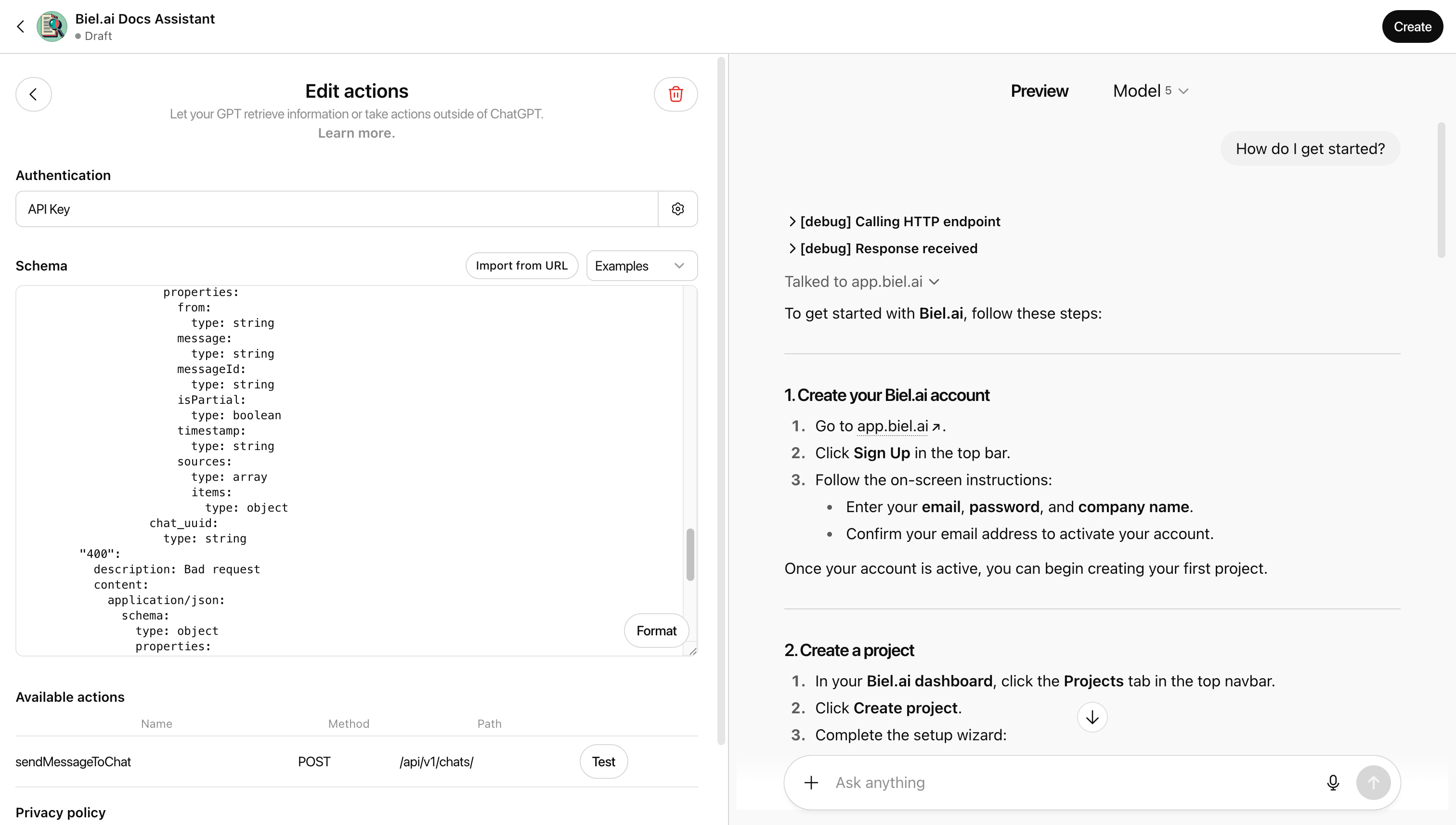Send the chat message with the arrow icon
1456x825 pixels.
click(1374, 783)
